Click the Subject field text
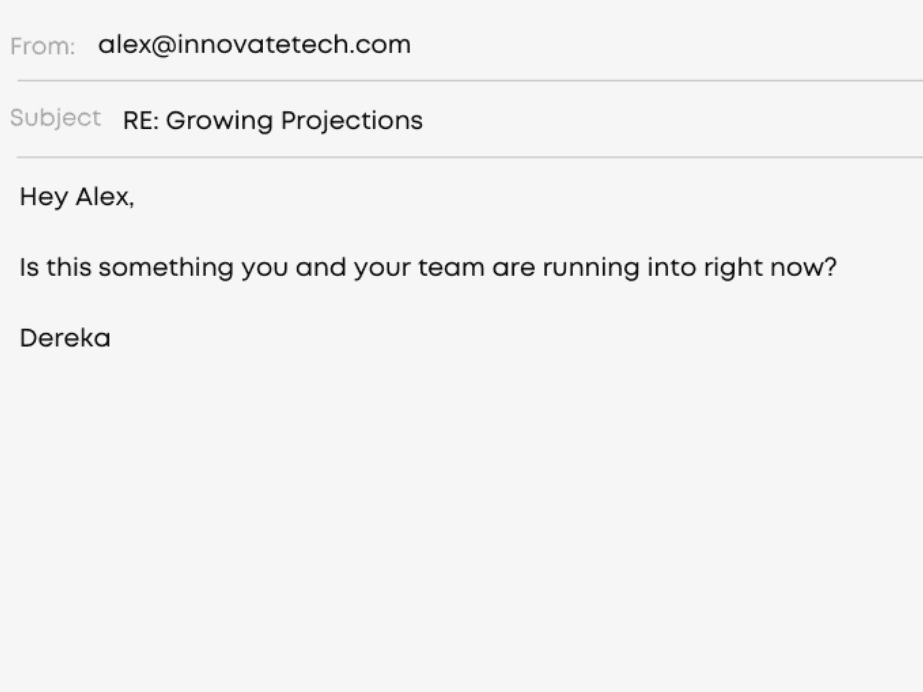The width and height of the screenshot is (923, 692). pyautogui.click(x=273, y=121)
